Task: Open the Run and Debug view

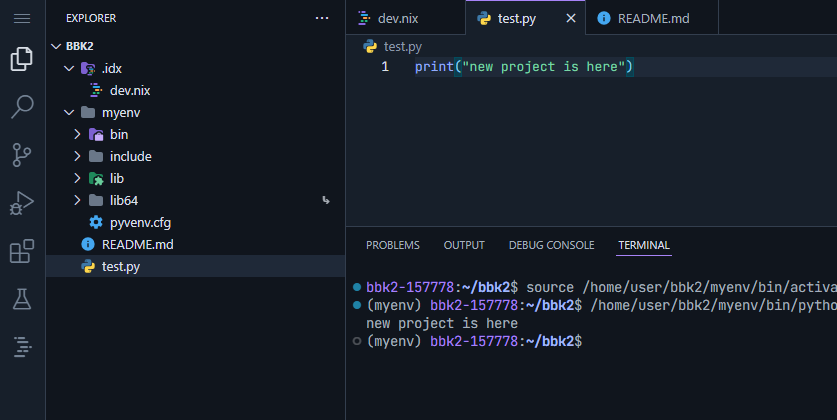Action: point(22,203)
